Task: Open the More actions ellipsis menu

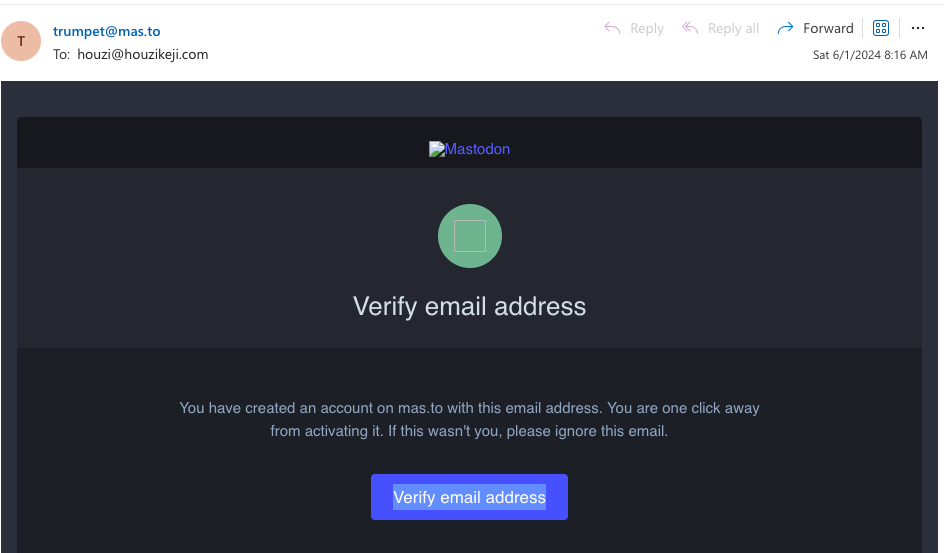Action: 918,28
